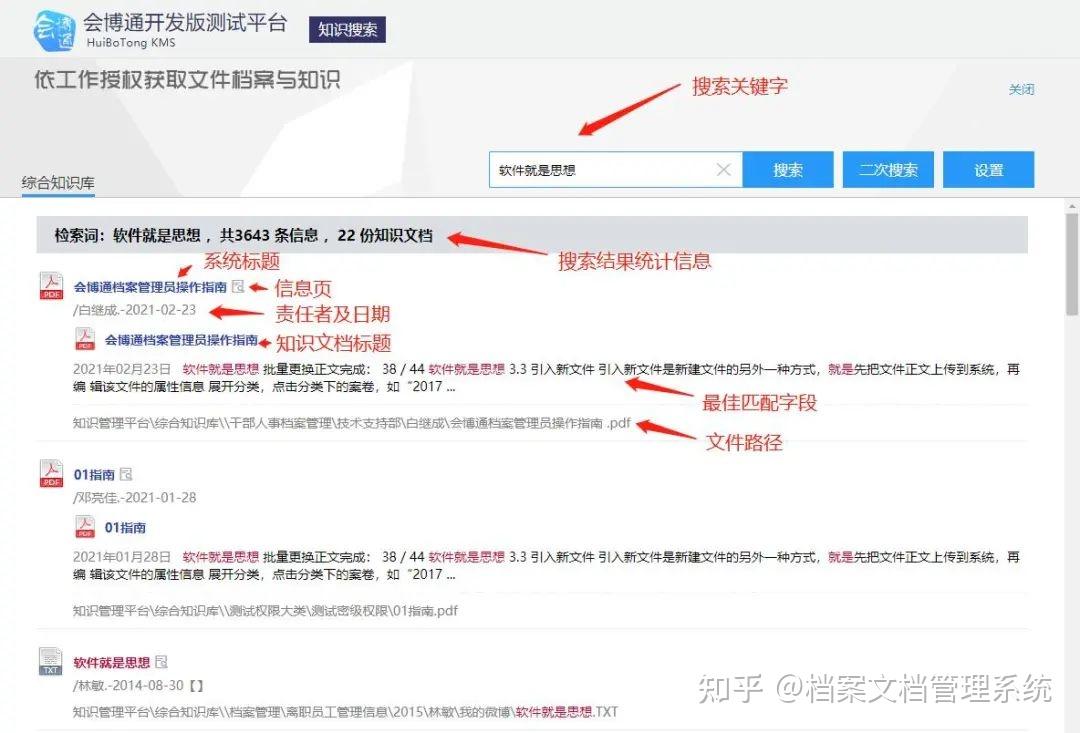Open info page icon next to 会博通档案管理员操作指南

pos(238,286)
